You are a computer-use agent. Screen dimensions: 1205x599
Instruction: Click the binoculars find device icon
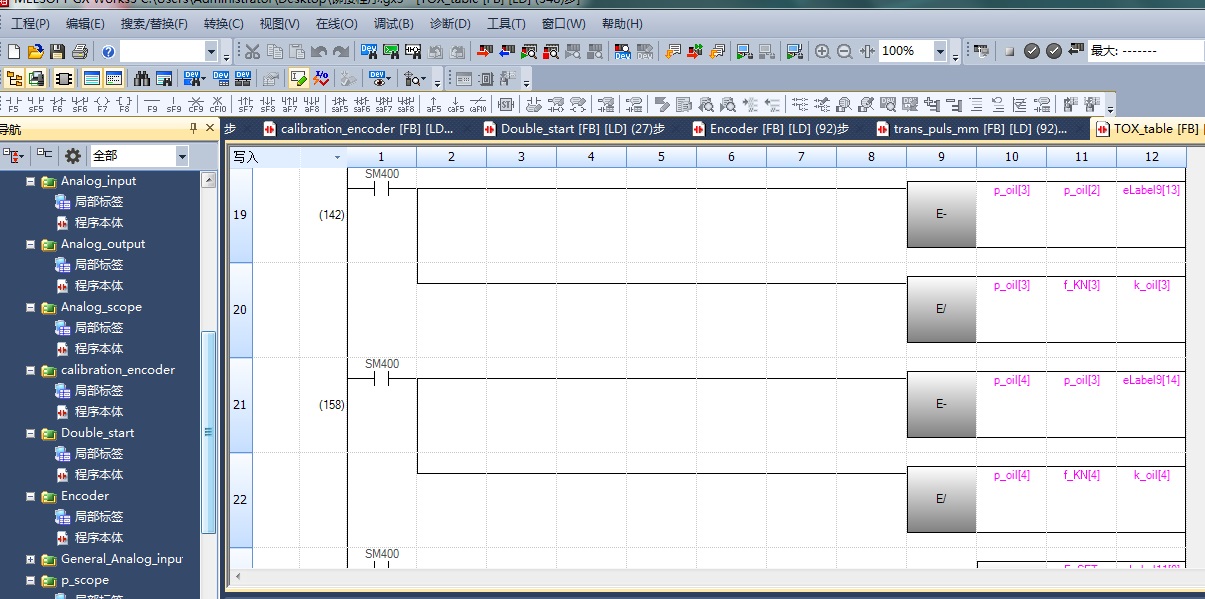(x=141, y=78)
